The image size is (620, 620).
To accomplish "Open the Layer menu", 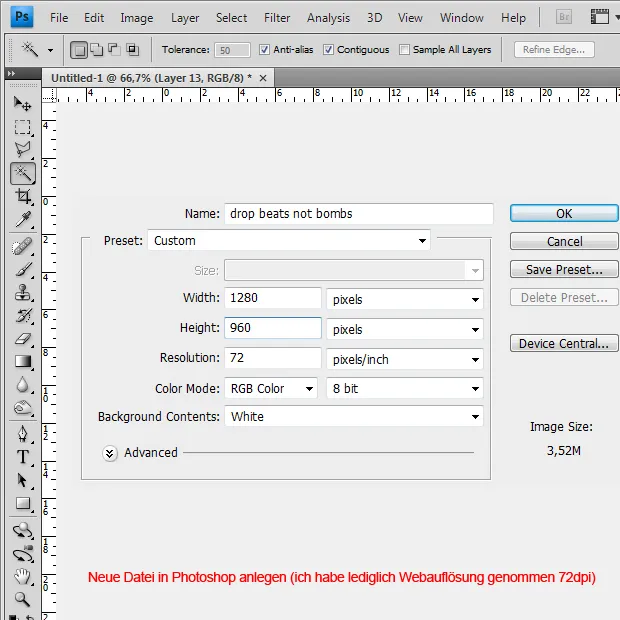I will 185,18.
